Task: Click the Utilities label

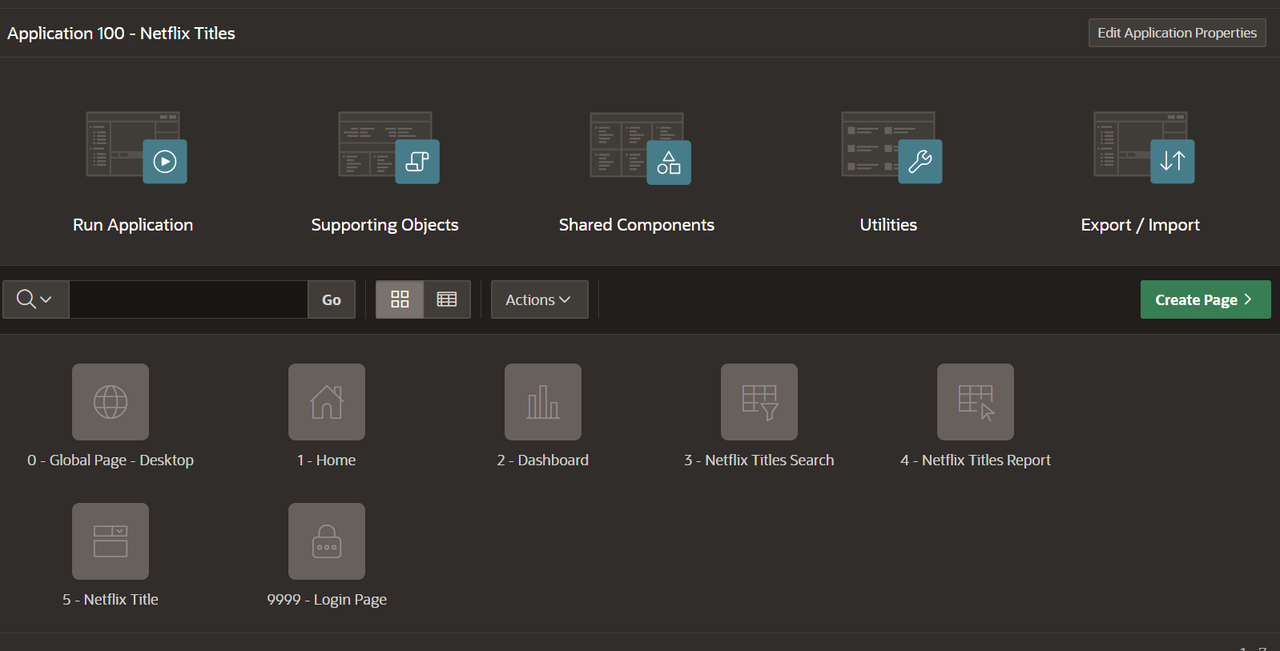Action: (888, 225)
